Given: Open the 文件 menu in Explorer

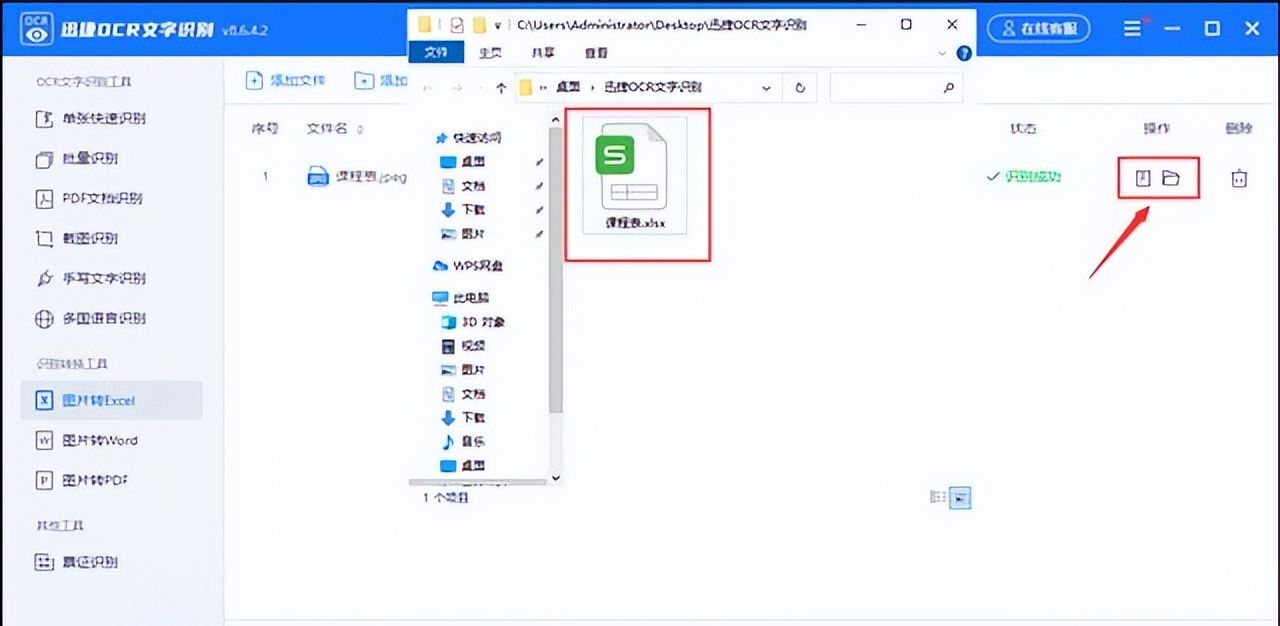Looking at the screenshot, I should click(x=437, y=53).
